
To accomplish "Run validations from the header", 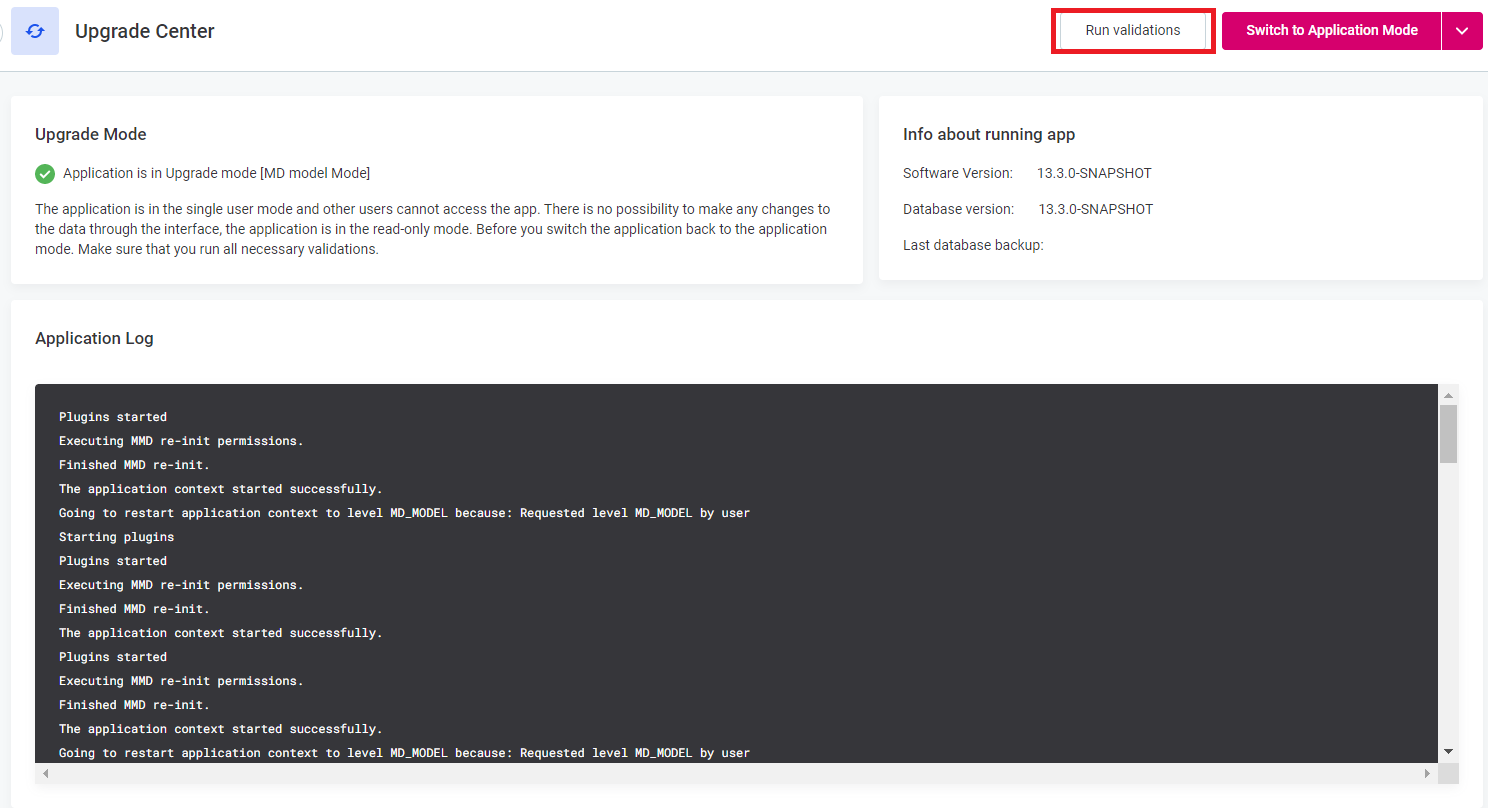I will [1133, 30].
